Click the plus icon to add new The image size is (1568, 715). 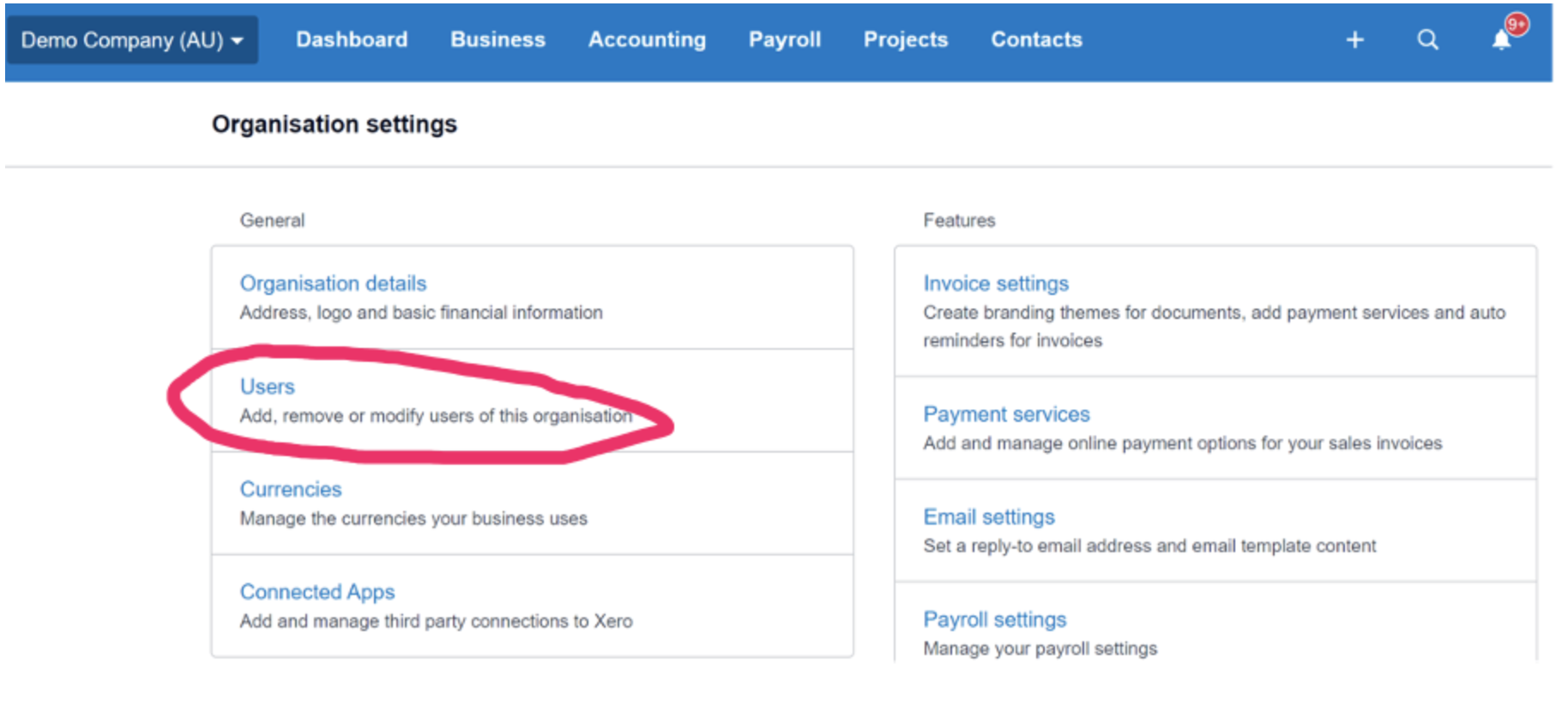coord(1354,40)
